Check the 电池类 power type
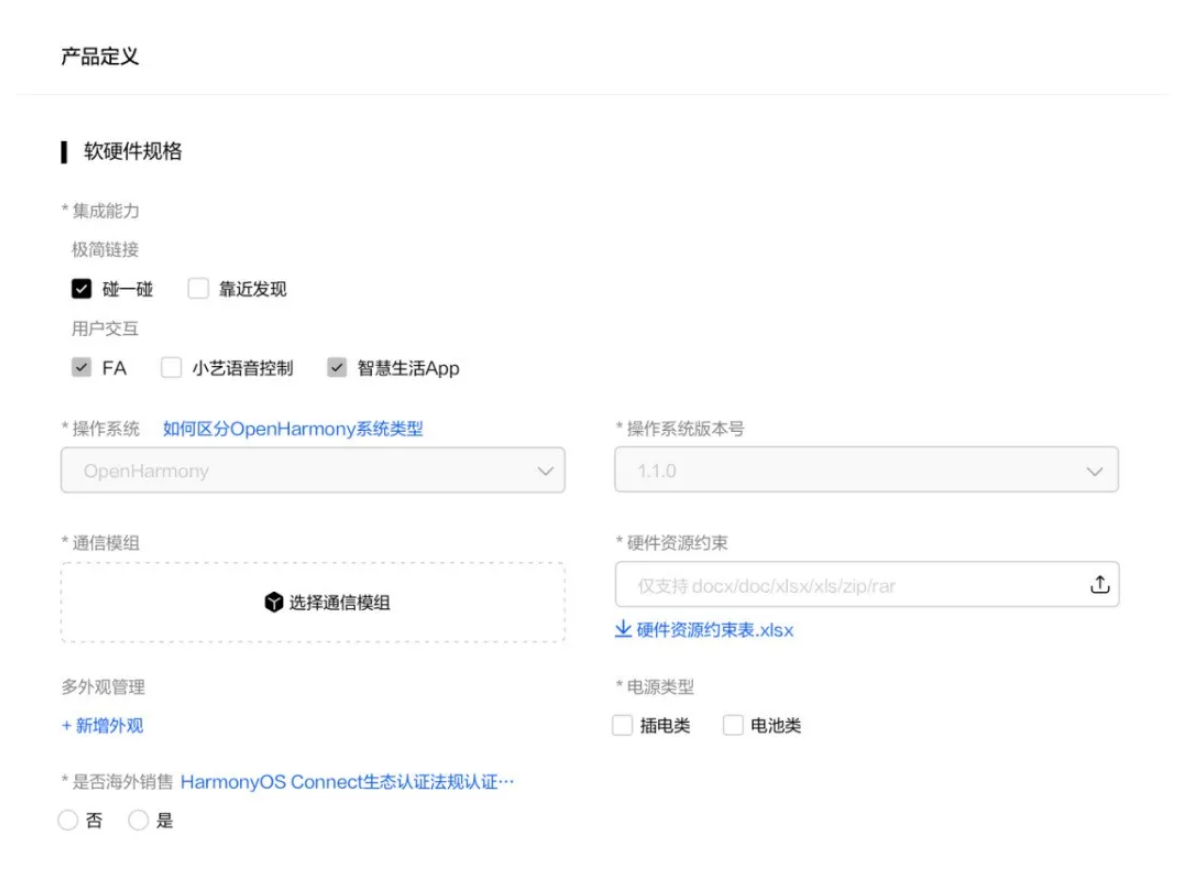The width and height of the screenshot is (1177, 872). [733, 724]
